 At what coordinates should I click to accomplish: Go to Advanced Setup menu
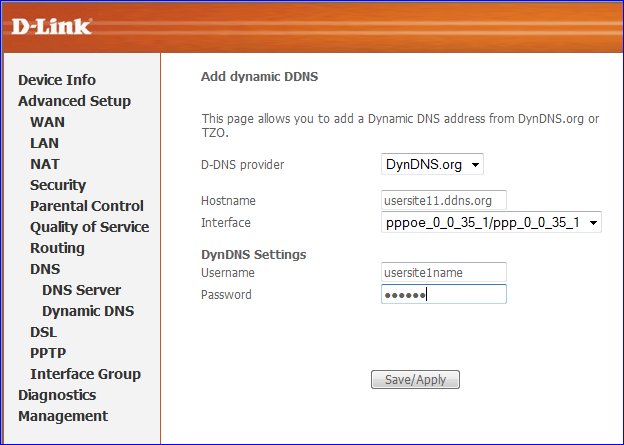[x=74, y=101]
